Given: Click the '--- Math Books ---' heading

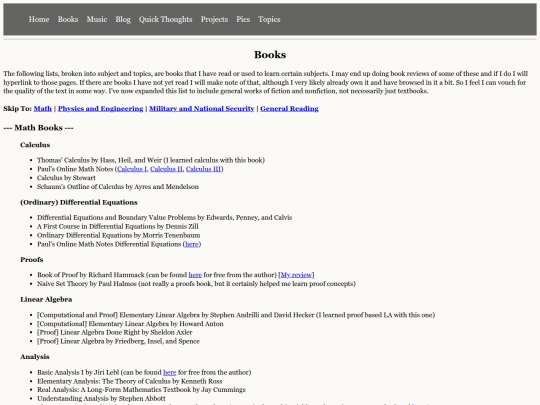Looking at the screenshot, I should [x=39, y=128].
